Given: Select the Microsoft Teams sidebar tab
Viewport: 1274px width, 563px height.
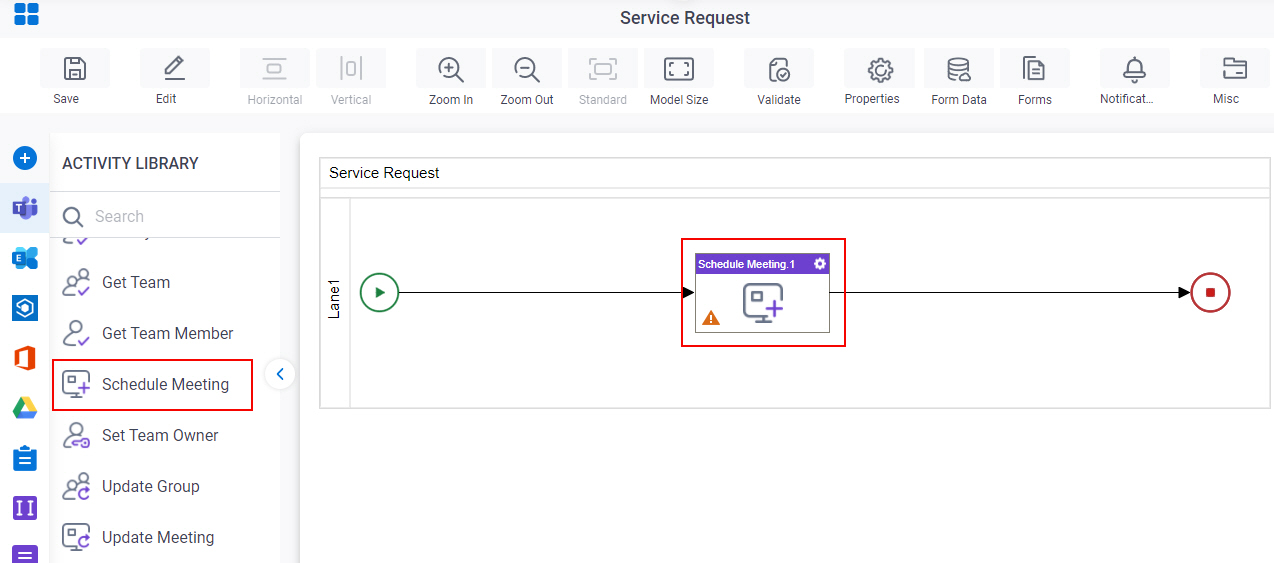Looking at the screenshot, I should point(25,208).
